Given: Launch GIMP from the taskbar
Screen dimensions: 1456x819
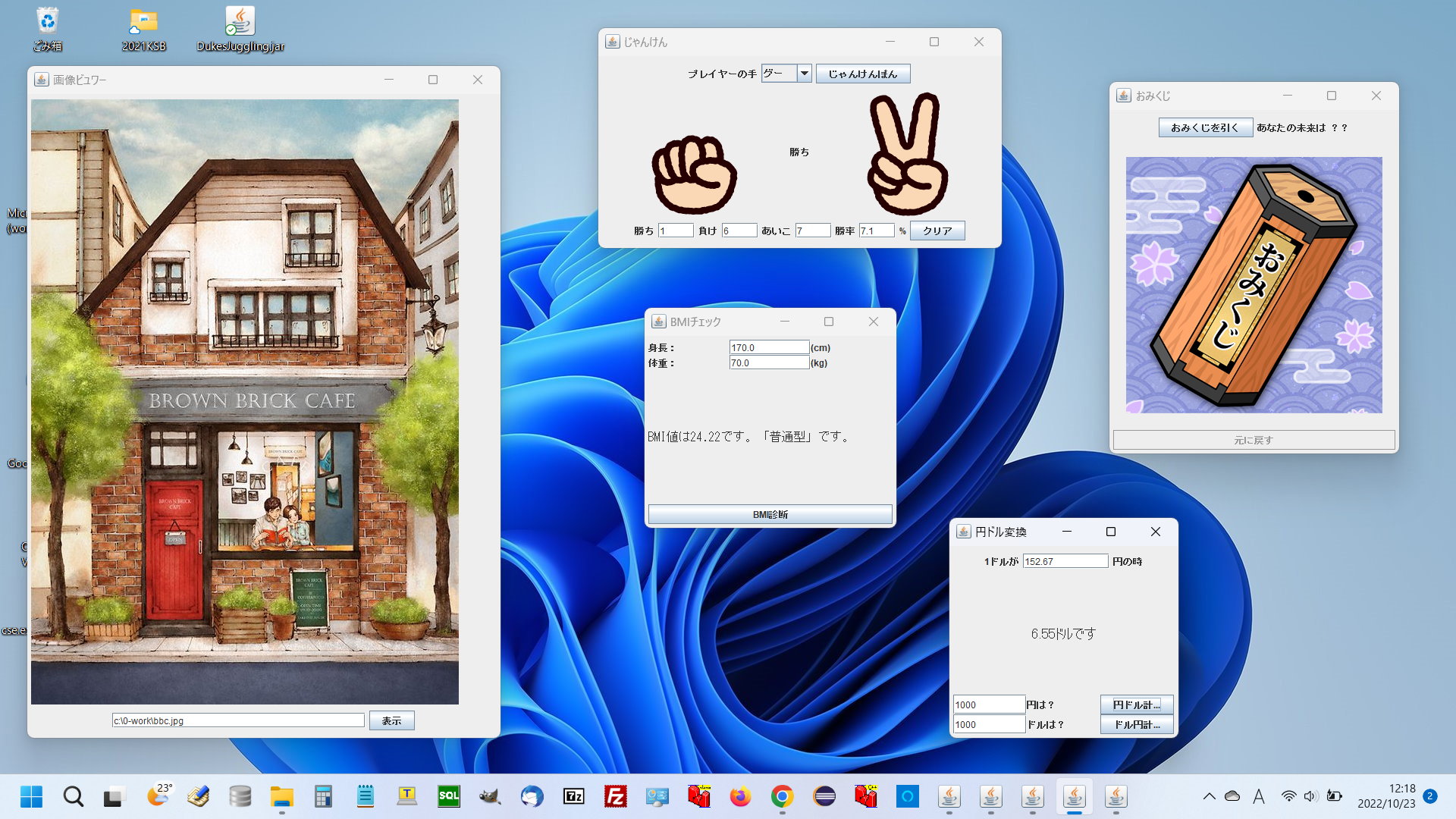Looking at the screenshot, I should pyautogui.click(x=490, y=796).
